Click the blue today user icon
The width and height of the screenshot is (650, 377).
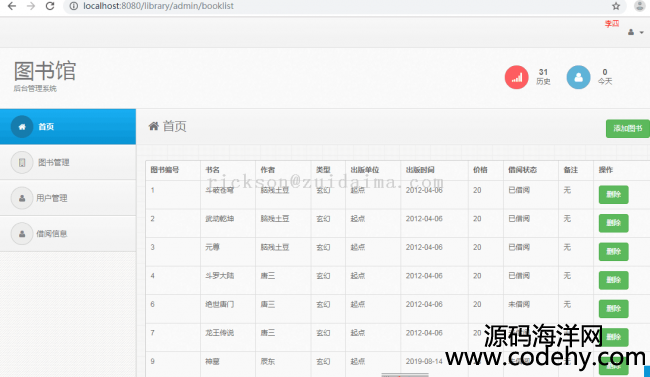(x=578, y=77)
